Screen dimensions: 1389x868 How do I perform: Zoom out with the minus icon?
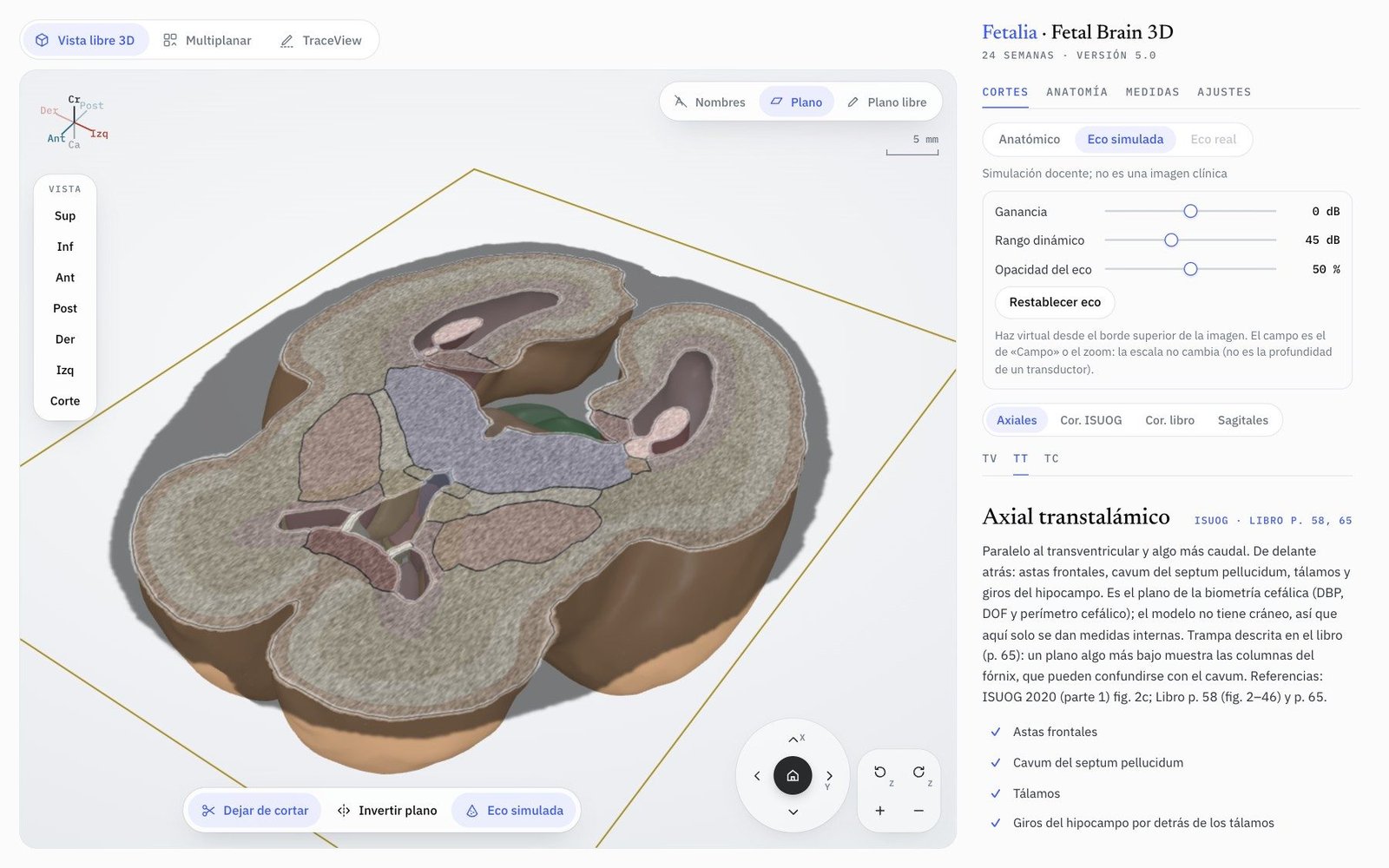[918, 811]
